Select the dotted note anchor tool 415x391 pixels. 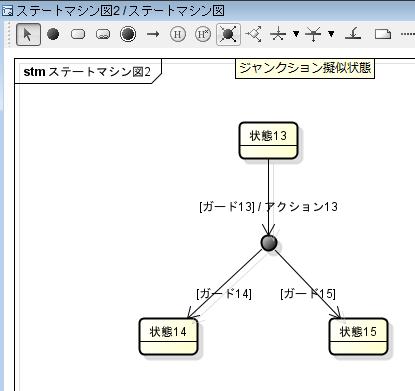click(408, 34)
